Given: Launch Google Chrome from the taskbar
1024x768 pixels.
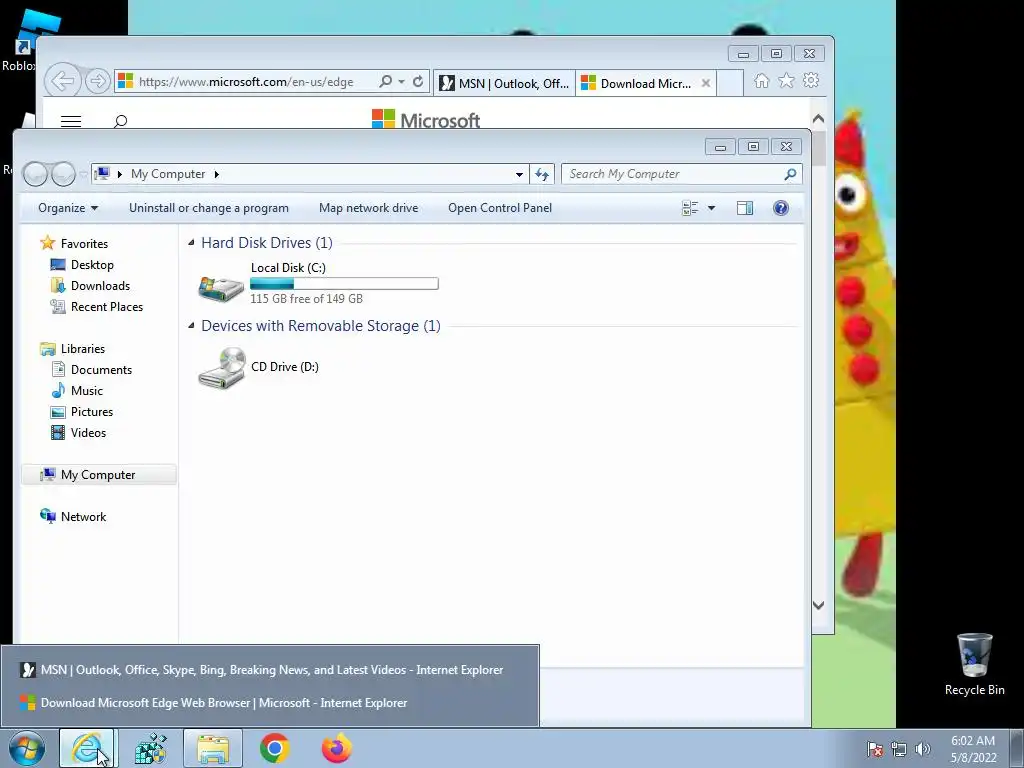Looking at the screenshot, I should coord(274,748).
